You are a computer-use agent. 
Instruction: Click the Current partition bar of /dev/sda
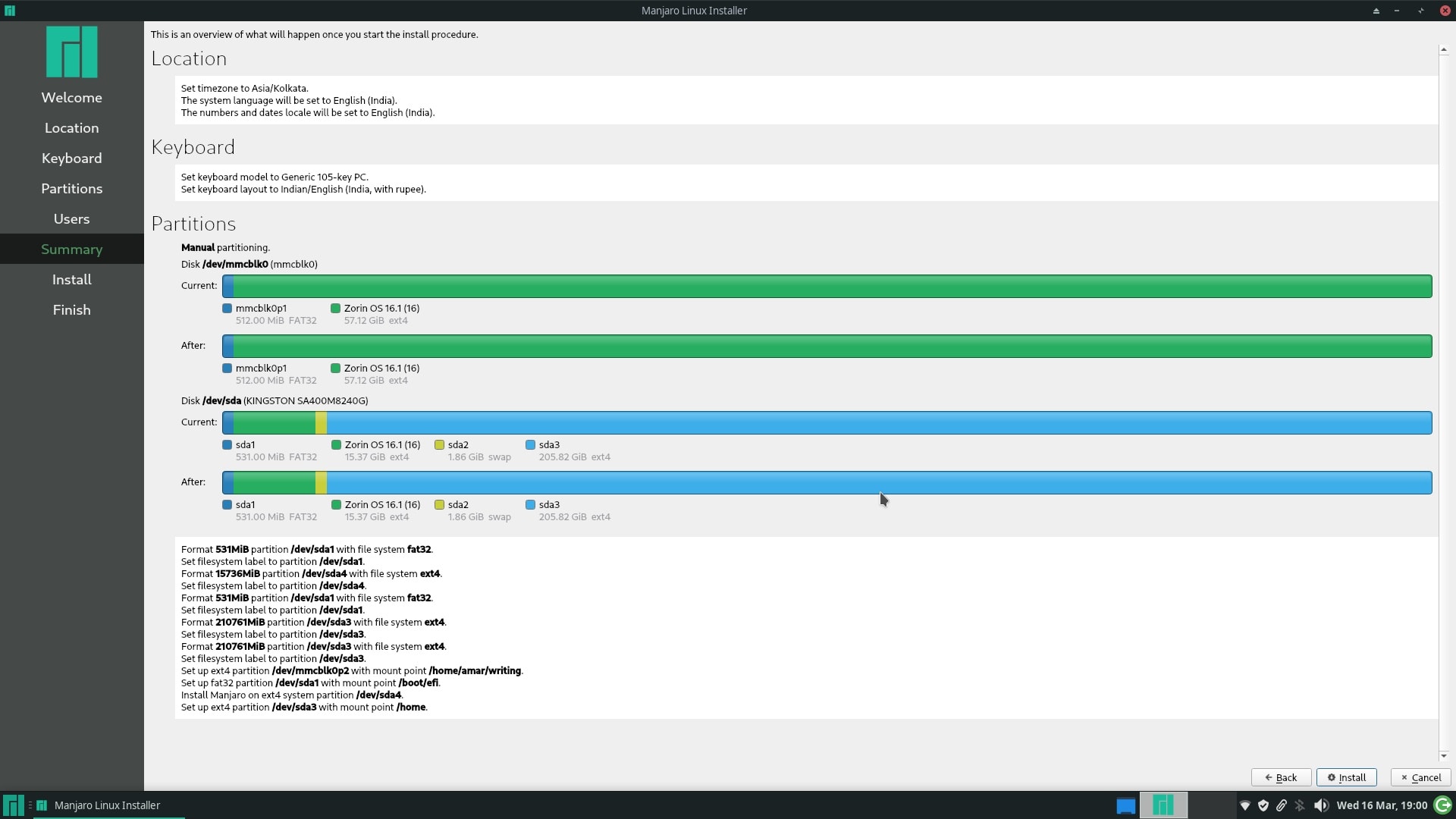[x=827, y=422]
